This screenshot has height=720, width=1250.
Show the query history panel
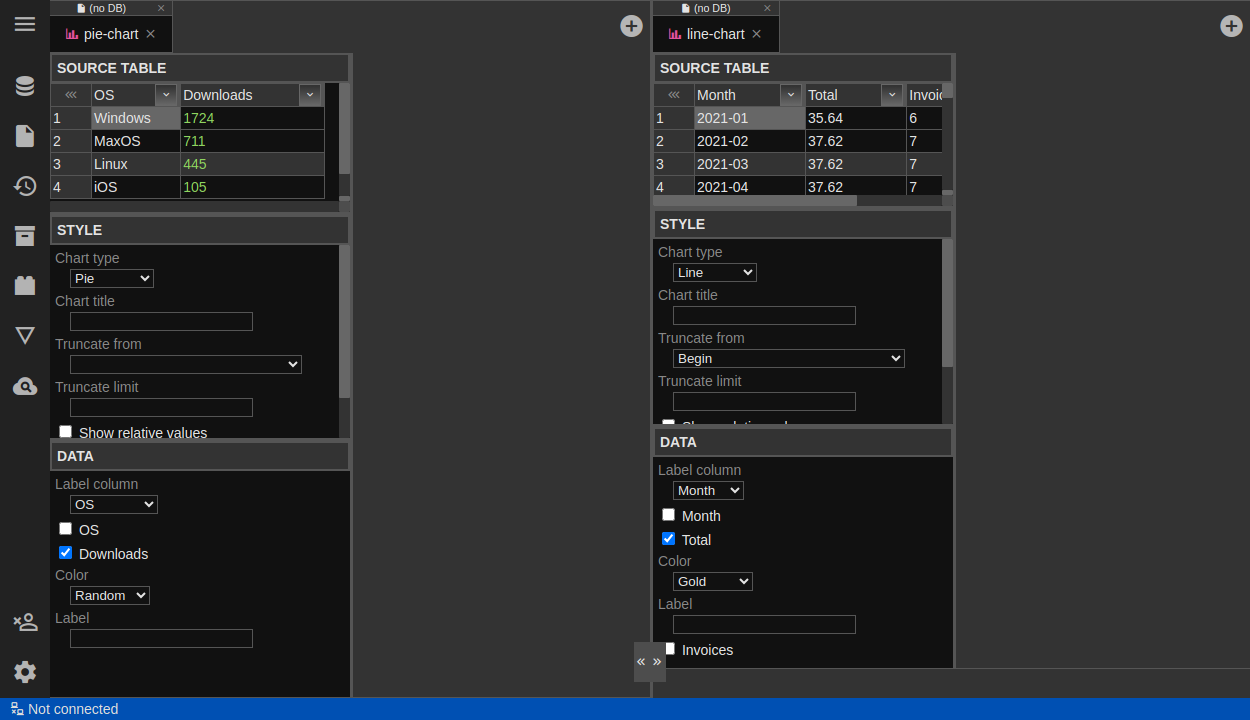coord(25,186)
